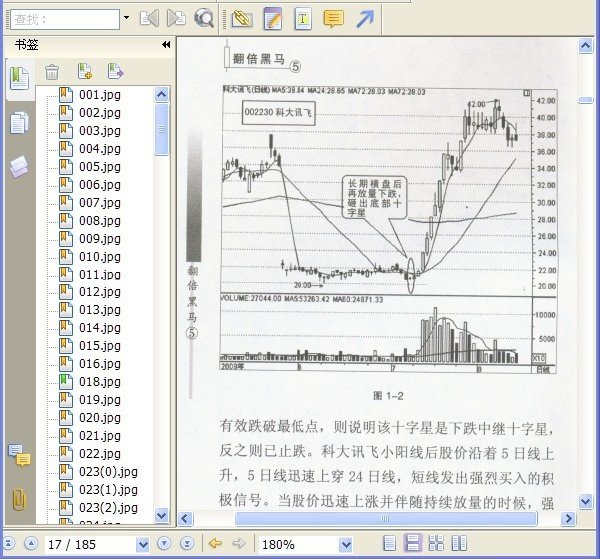This screenshot has height=559, width=600.
Task: Select the highlighter pen tool
Action: tap(242, 18)
